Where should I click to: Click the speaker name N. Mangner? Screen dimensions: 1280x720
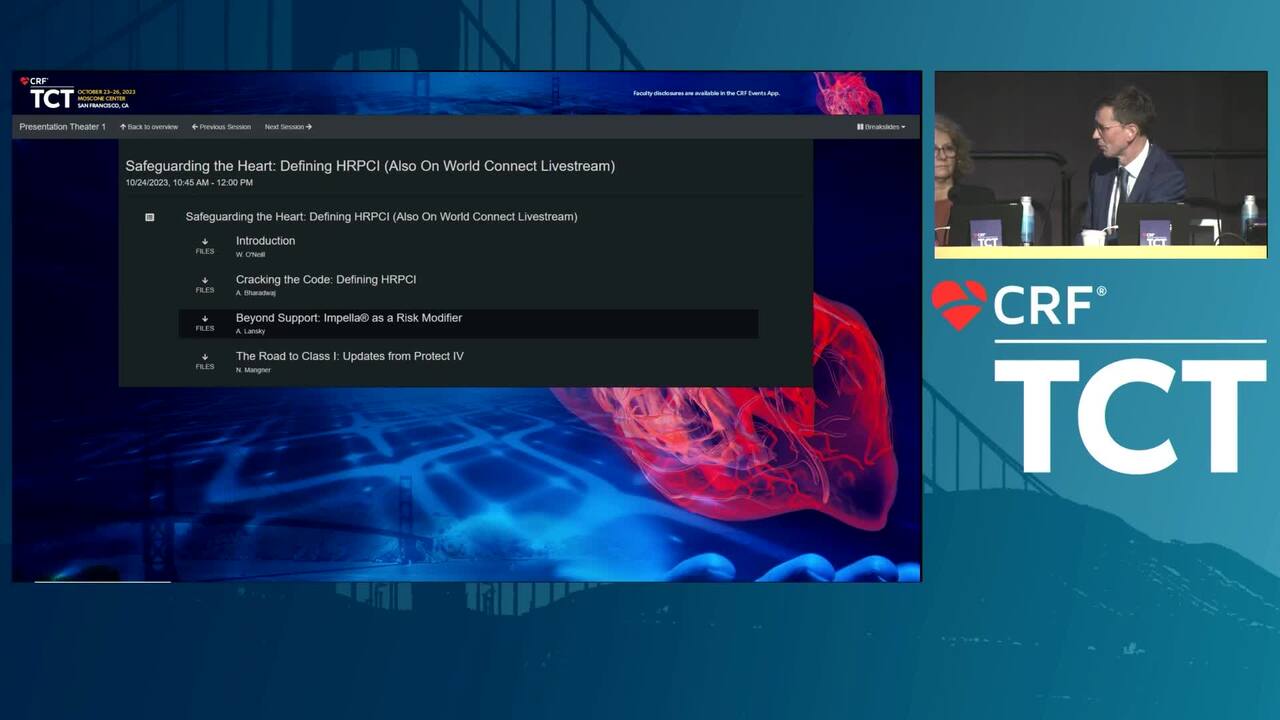click(x=253, y=370)
